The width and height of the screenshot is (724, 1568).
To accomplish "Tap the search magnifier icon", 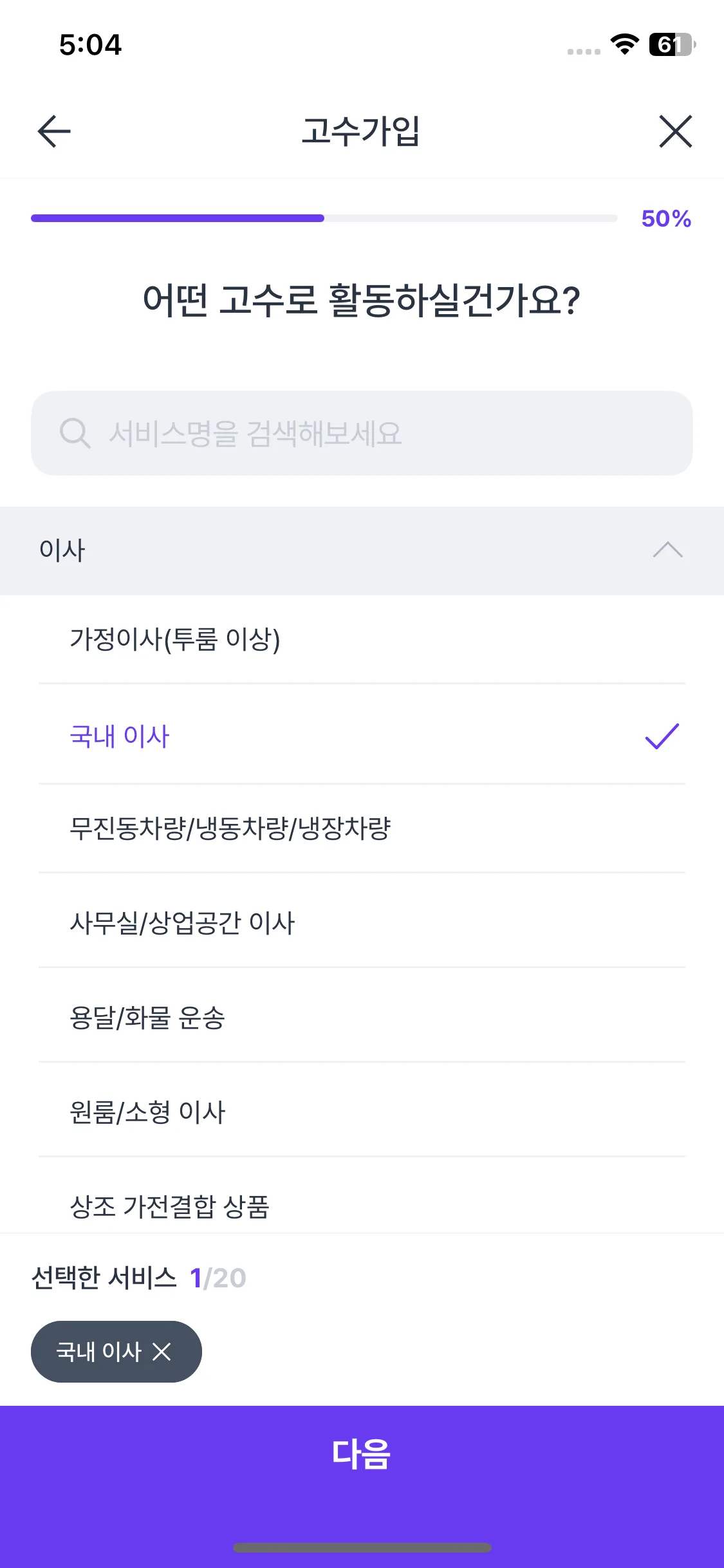I will 75,433.
